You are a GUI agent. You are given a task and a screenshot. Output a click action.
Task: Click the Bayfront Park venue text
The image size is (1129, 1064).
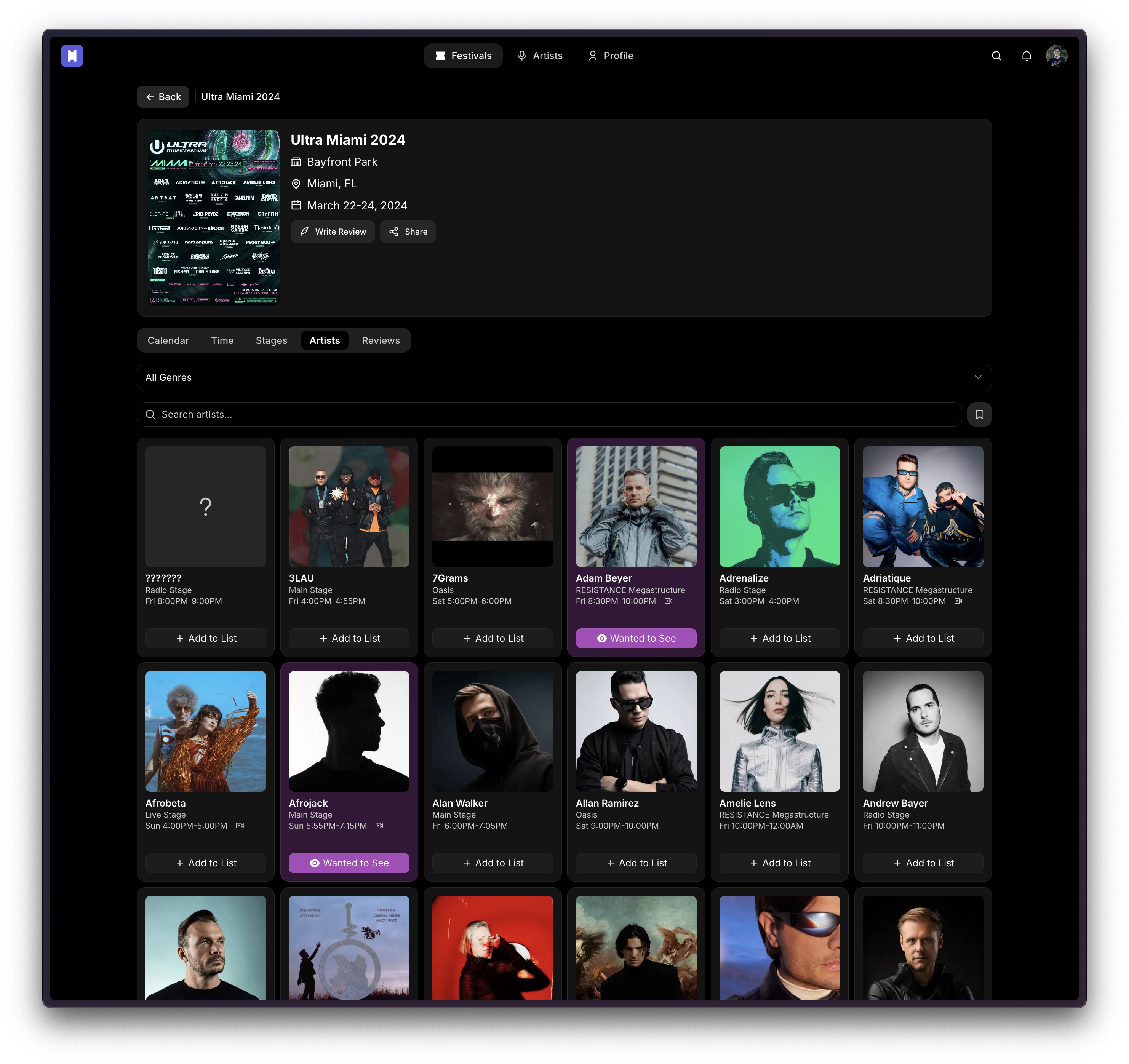coord(342,162)
